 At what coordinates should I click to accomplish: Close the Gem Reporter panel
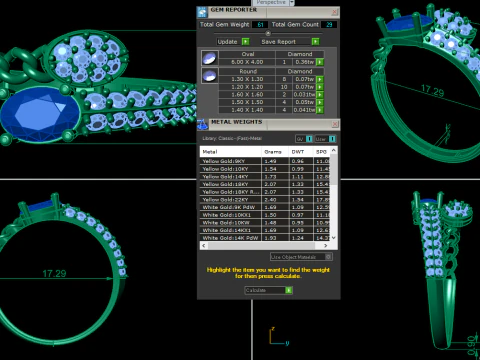tap(334, 12)
